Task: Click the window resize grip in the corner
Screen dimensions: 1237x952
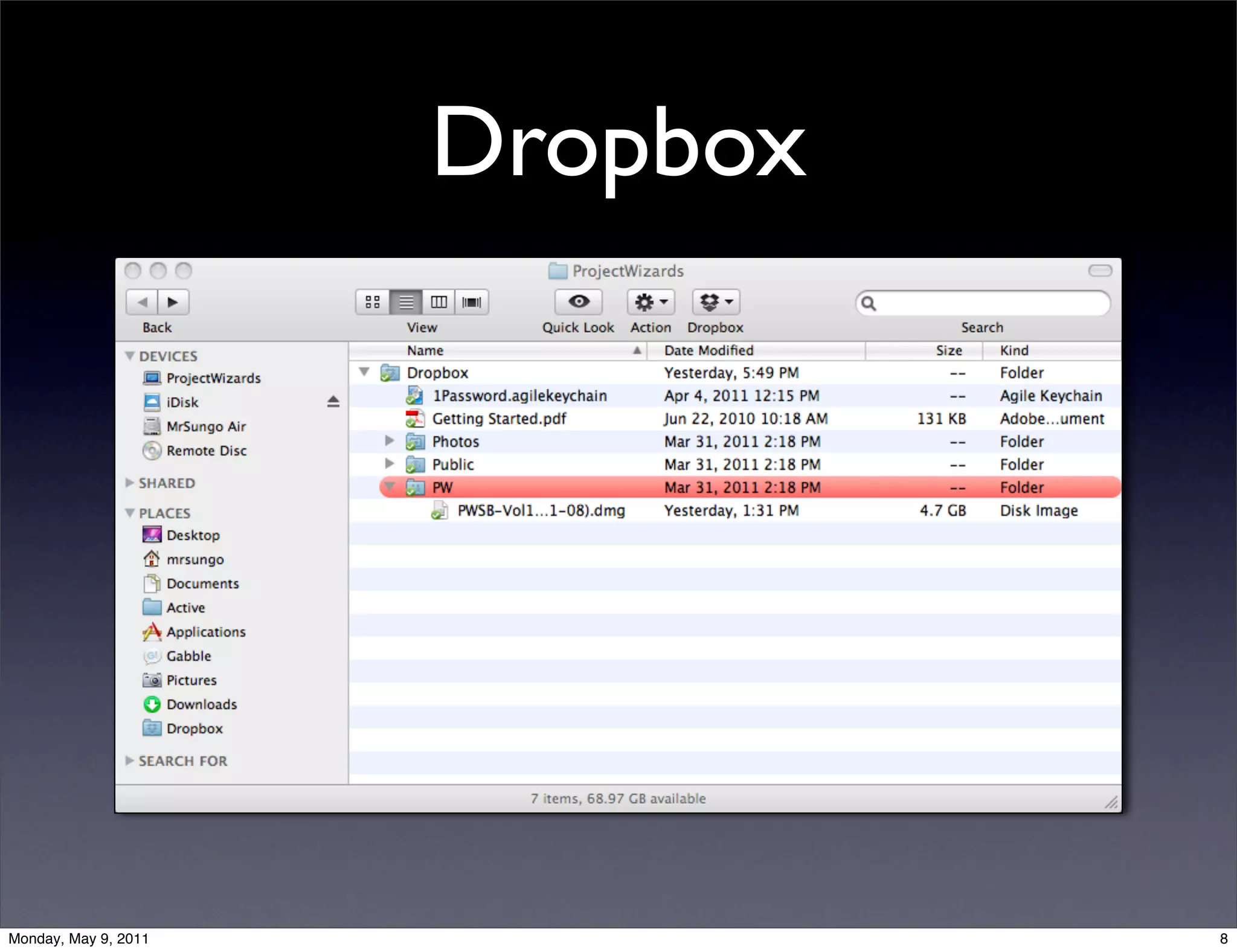Action: pos(1111,802)
